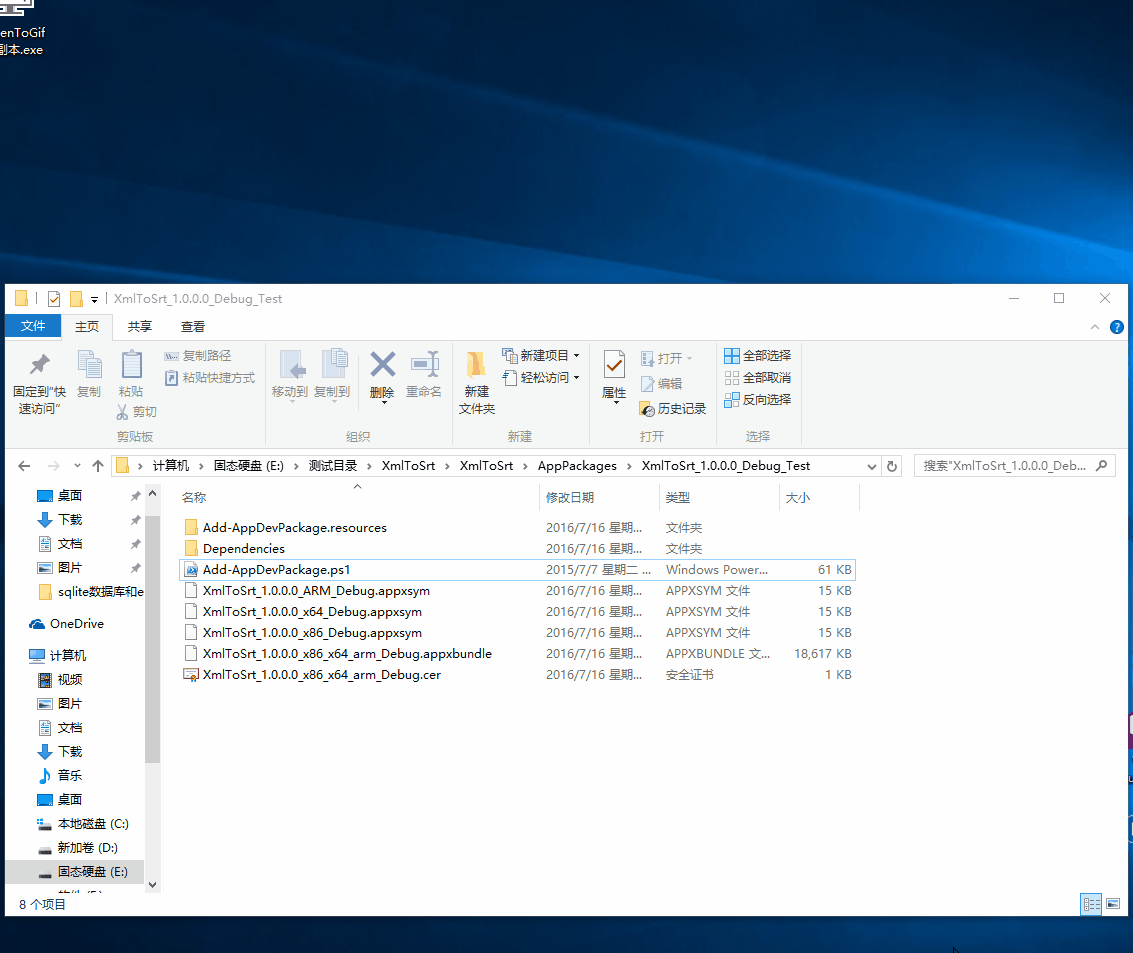Click new folder icon in title bar

point(76,298)
